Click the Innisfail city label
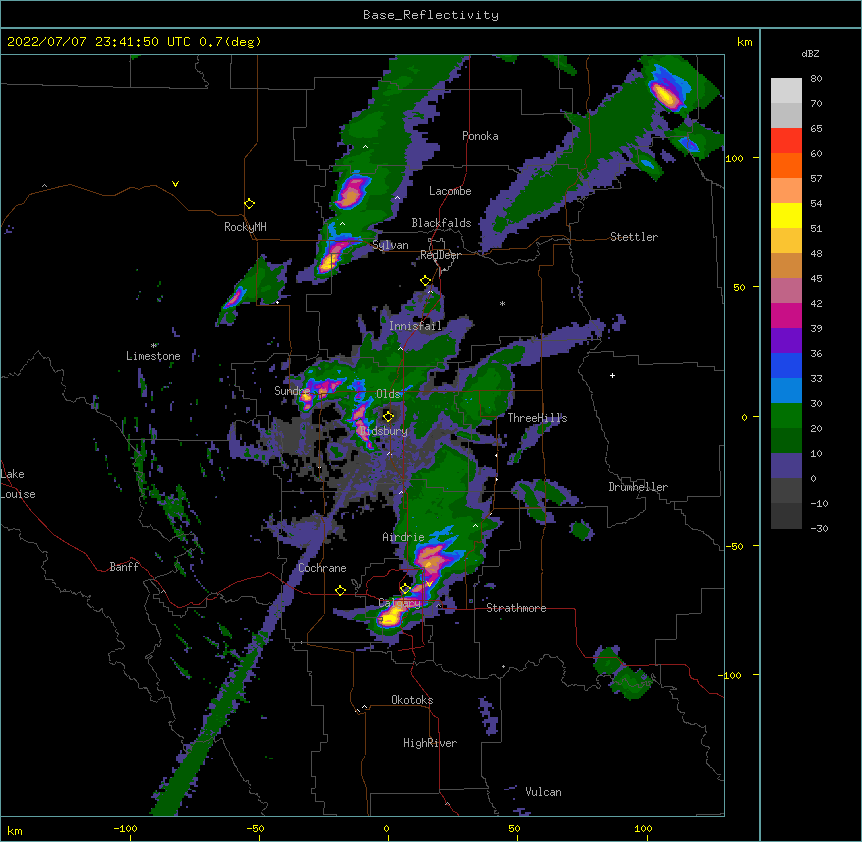This screenshot has height=842, width=862. pos(415,326)
